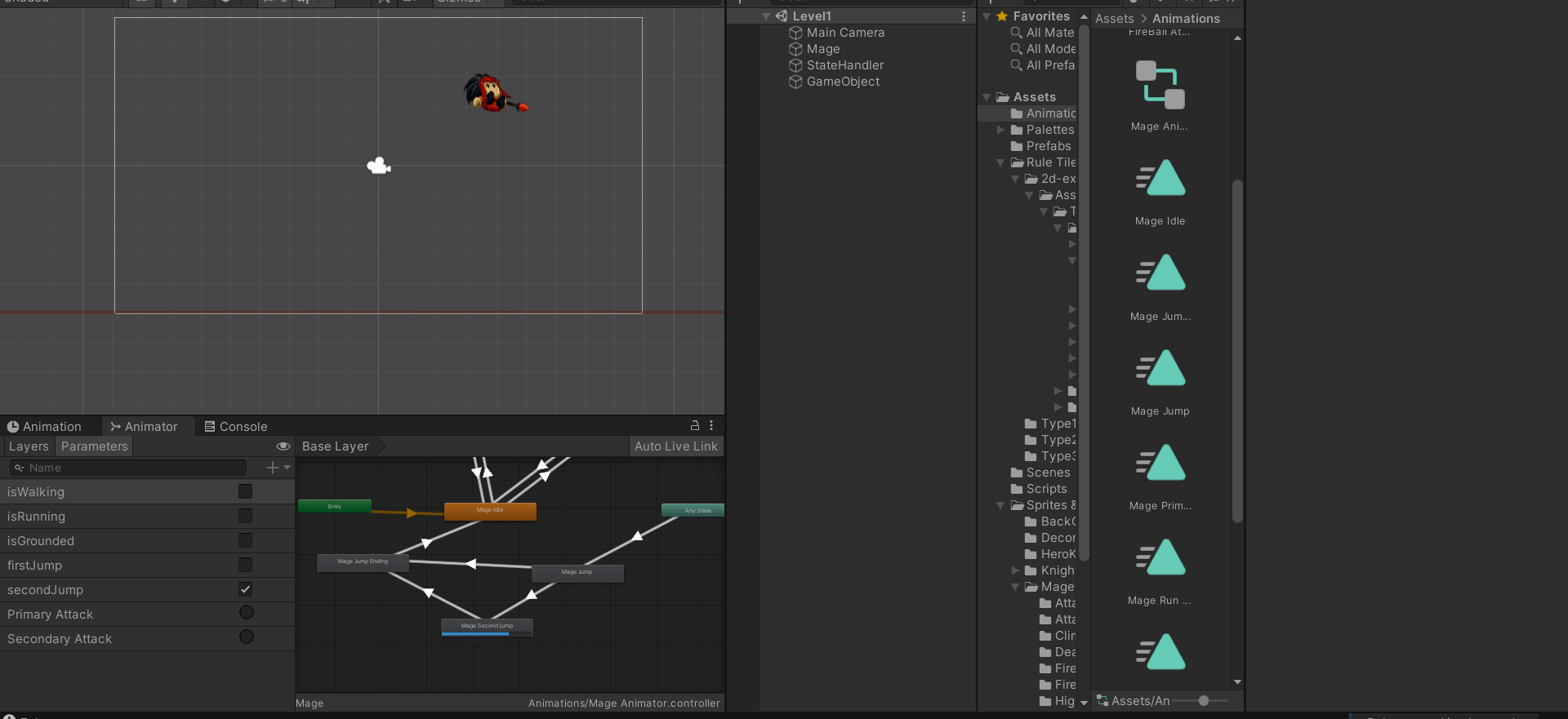Click the Animations breadcrumb in Project
This screenshot has height=719, width=1568.
click(x=1186, y=19)
